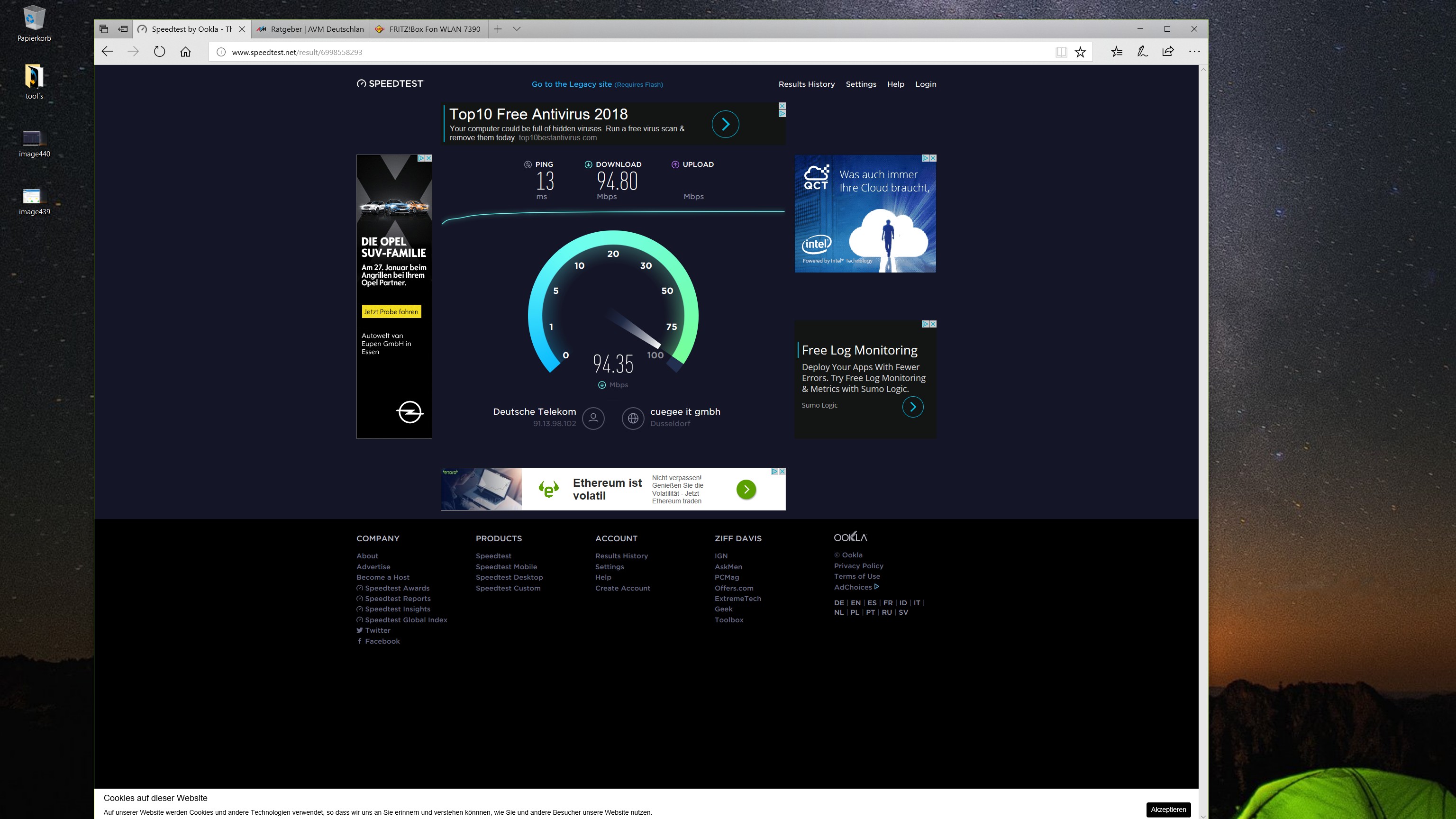Close the Top10 Free Antivirus ad

(x=782, y=106)
